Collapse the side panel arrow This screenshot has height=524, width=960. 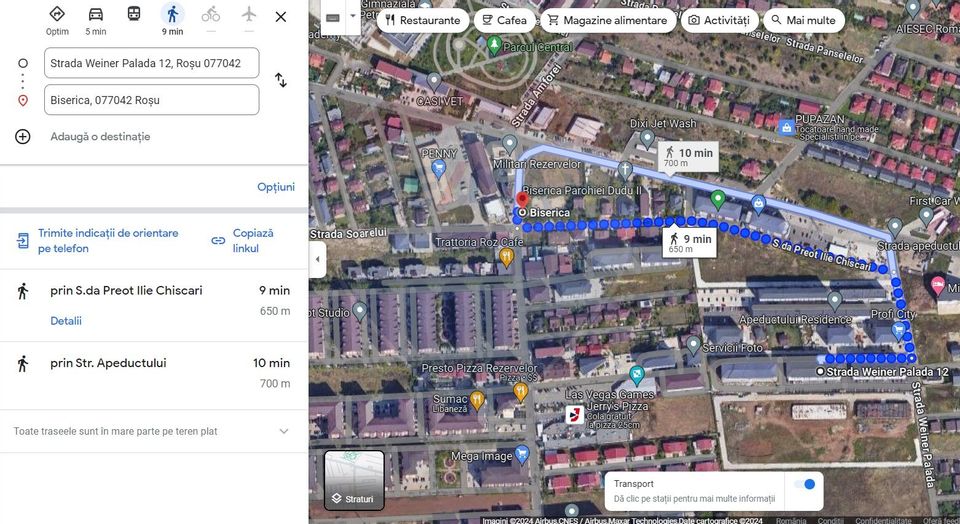tap(318, 260)
